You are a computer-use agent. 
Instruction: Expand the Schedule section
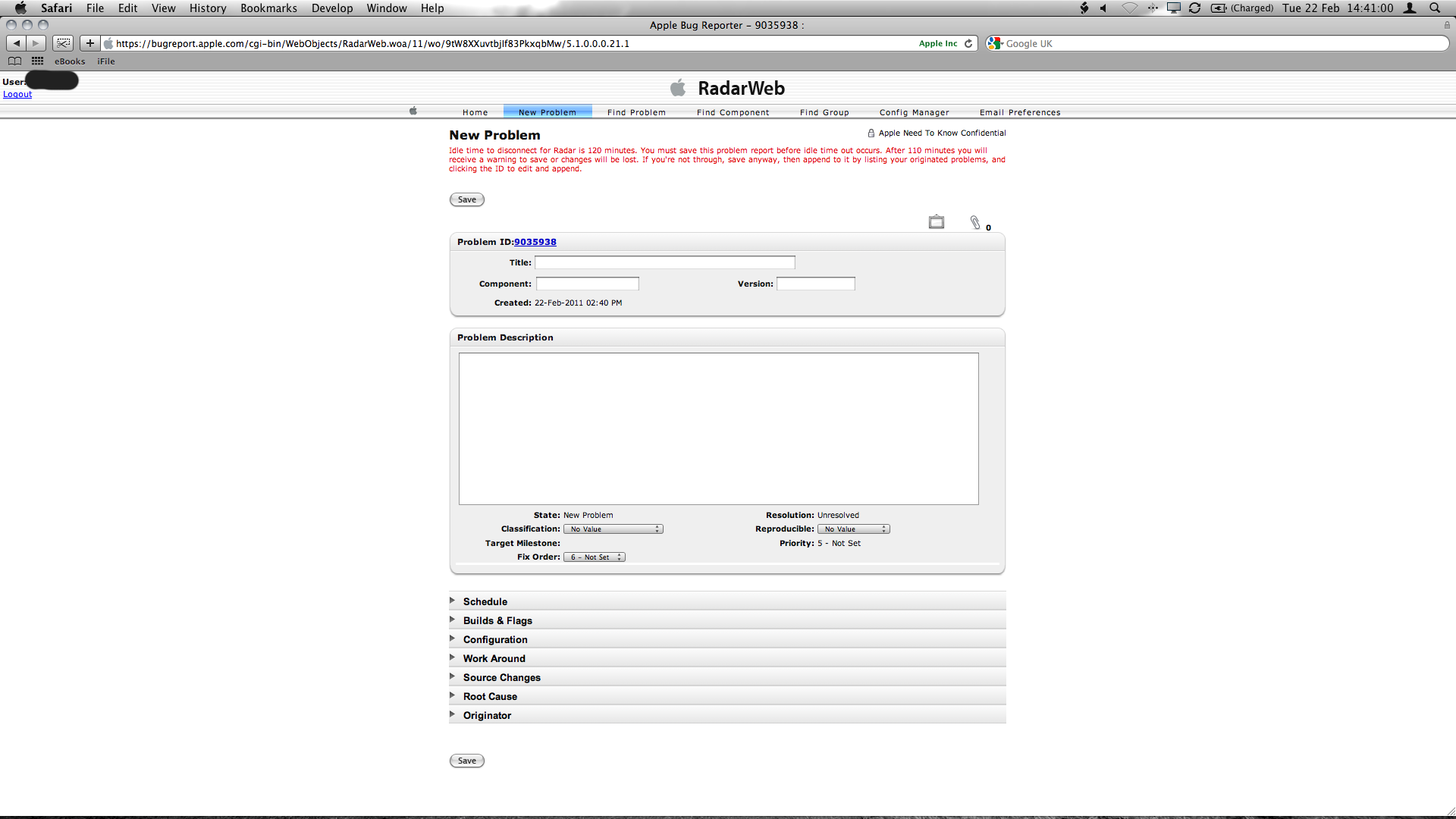pos(727,601)
